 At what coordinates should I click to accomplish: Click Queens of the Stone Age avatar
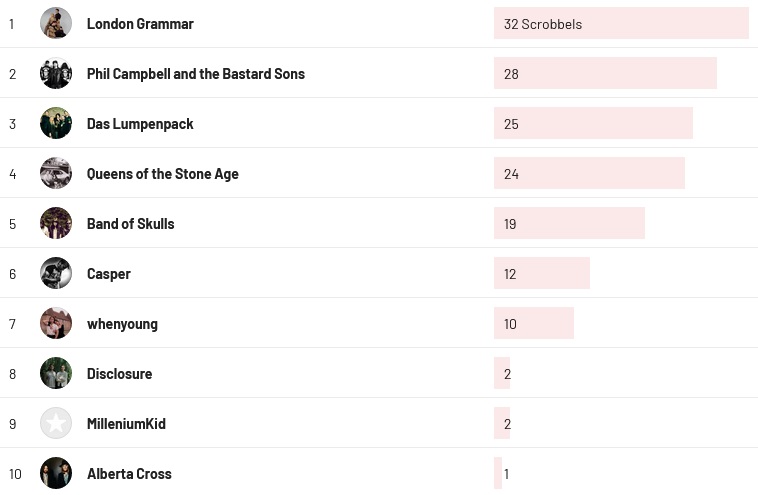tap(56, 173)
